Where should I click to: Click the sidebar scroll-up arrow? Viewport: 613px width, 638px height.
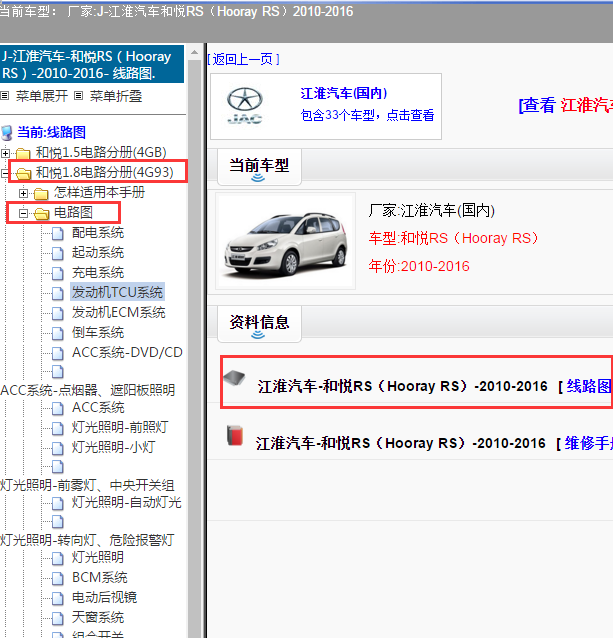(194, 52)
